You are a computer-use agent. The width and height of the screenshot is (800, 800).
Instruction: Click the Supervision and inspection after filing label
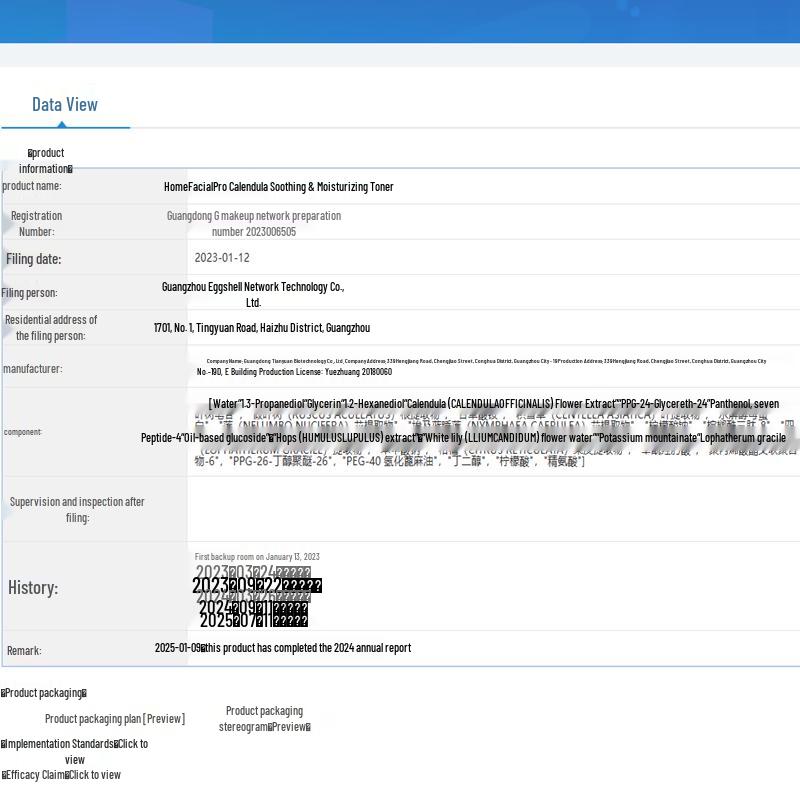77,509
